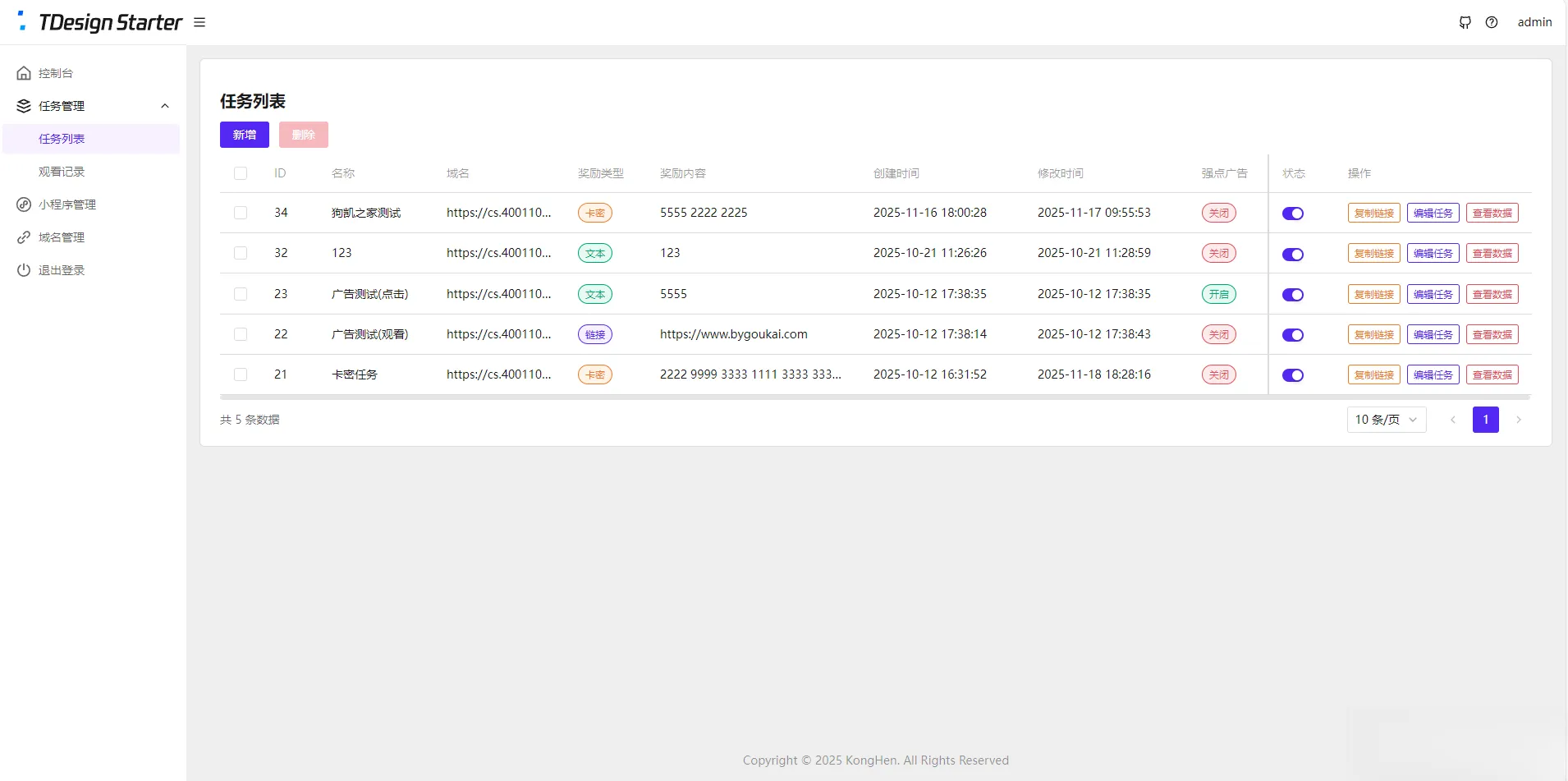Click the 新增 button
Viewport: 1568px width, 781px height.
pos(245,135)
